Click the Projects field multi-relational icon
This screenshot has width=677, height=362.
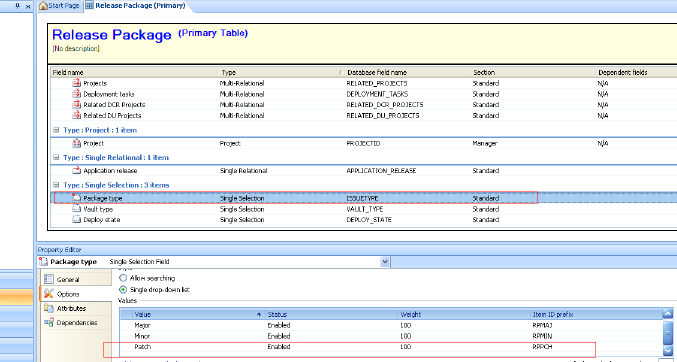[x=76, y=83]
